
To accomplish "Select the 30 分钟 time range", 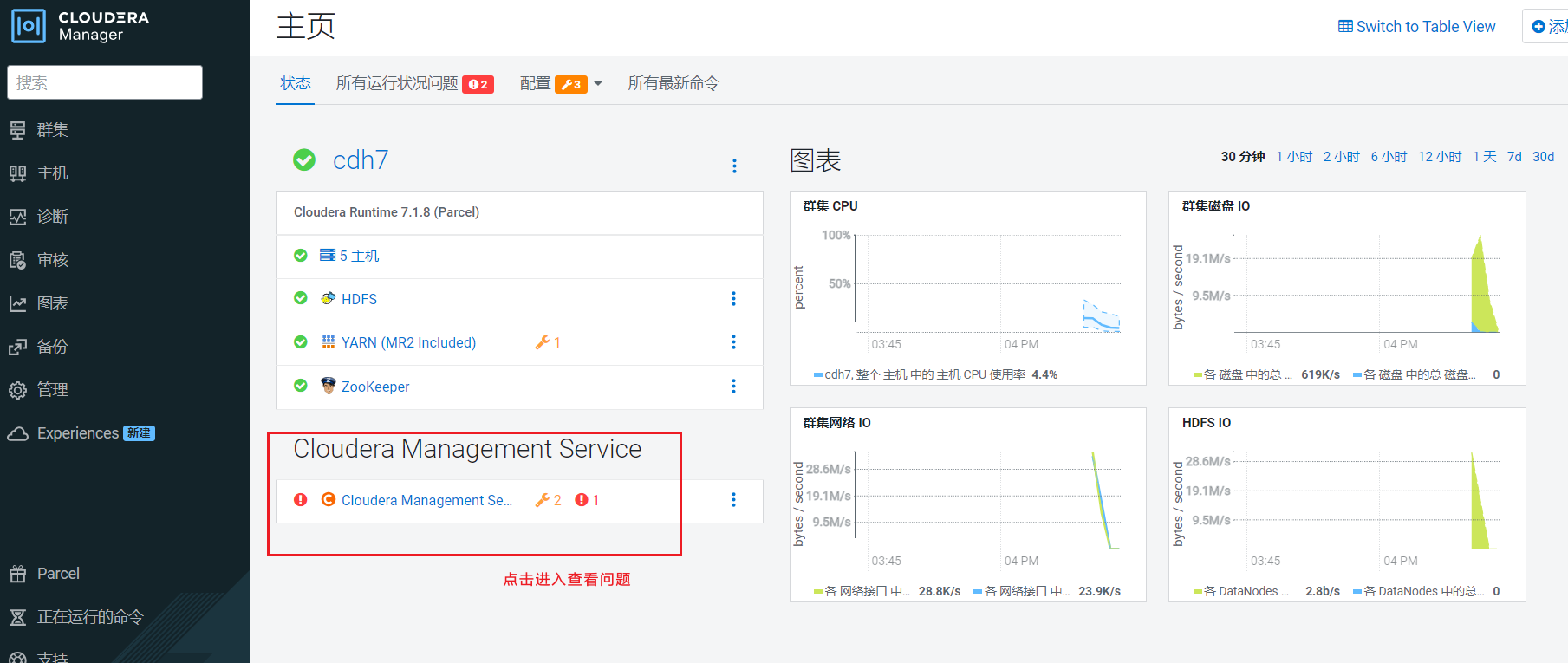I will [1243, 157].
